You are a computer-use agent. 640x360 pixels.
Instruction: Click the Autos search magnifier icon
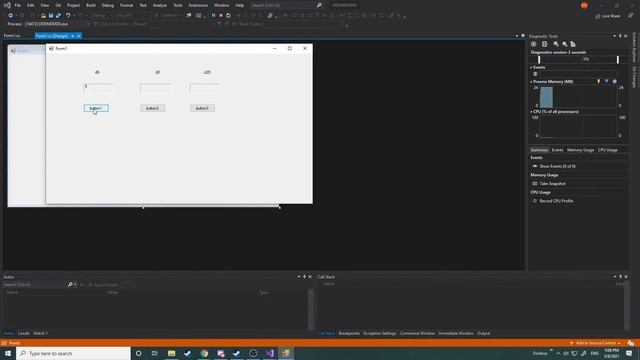[70, 284]
